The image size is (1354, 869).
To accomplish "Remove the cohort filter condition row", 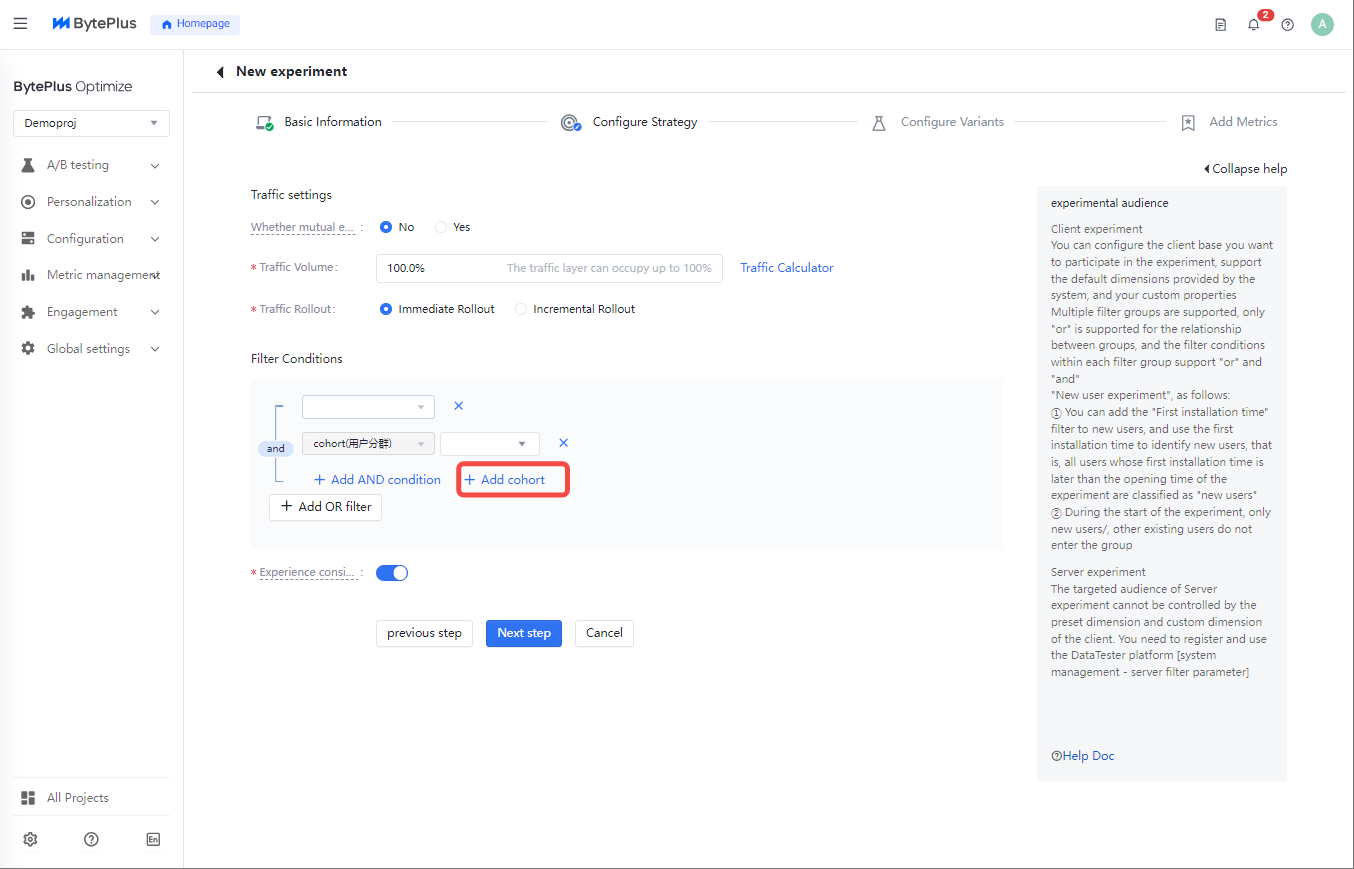I will tap(563, 443).
